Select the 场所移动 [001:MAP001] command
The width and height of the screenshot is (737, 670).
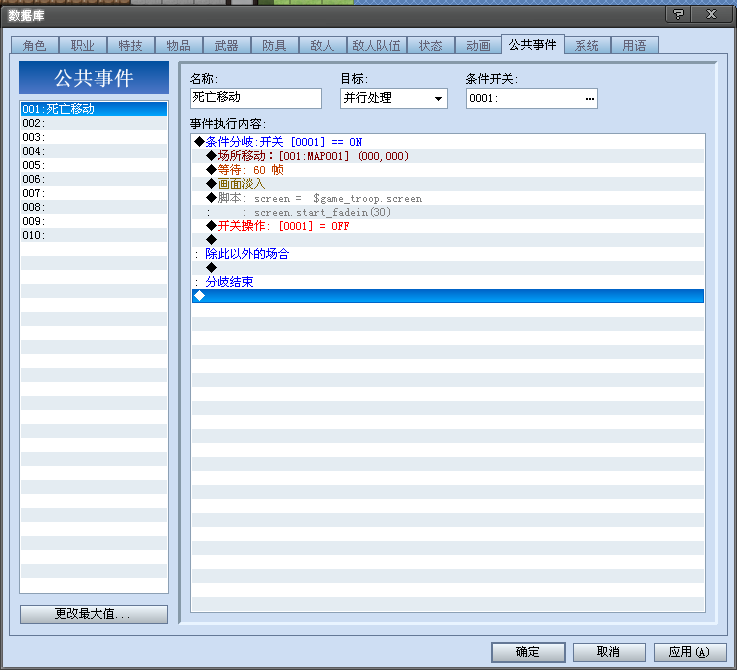[x=448, y=156]
